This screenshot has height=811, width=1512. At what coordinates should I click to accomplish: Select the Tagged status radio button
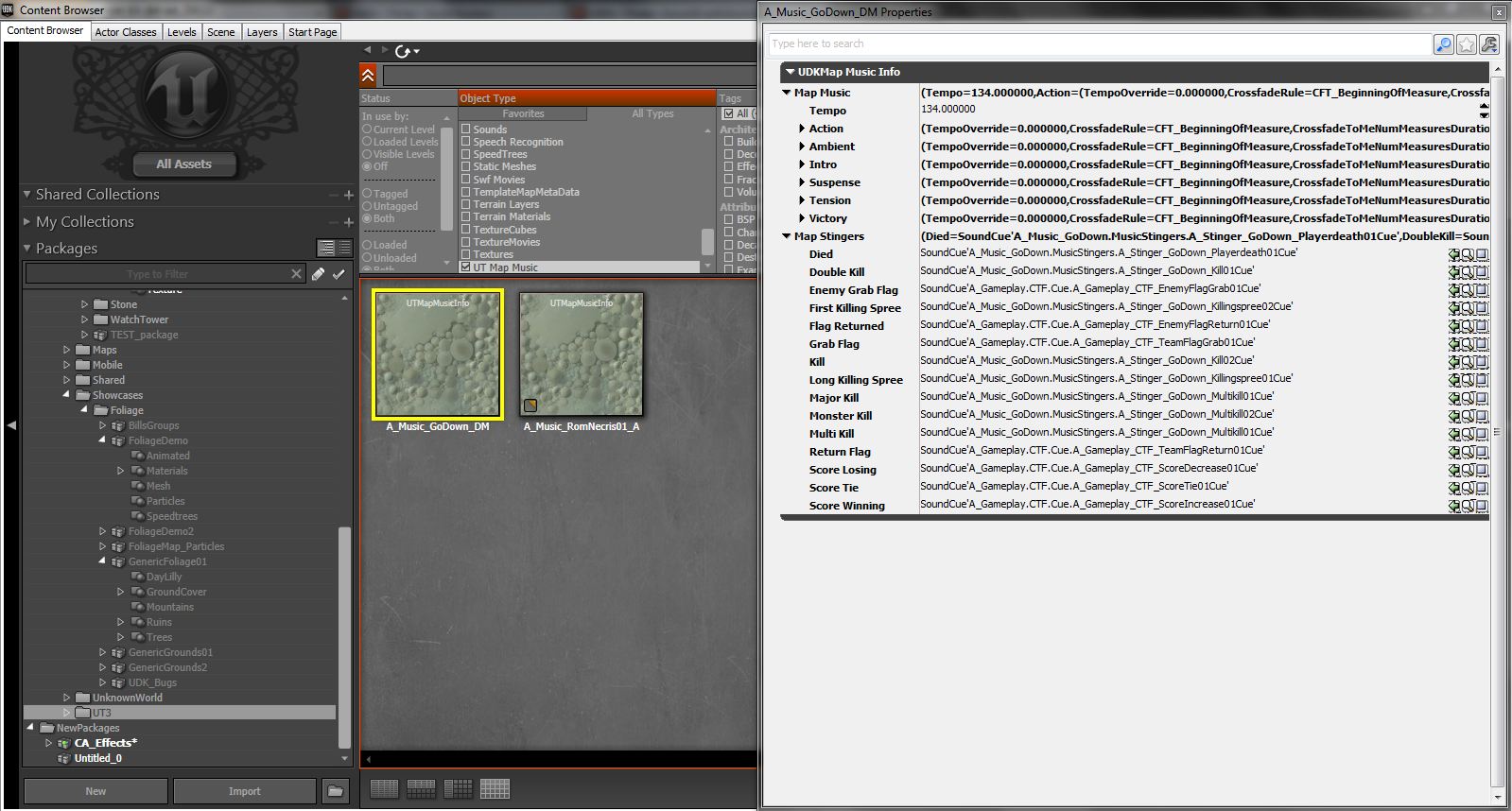pos(368,194)
